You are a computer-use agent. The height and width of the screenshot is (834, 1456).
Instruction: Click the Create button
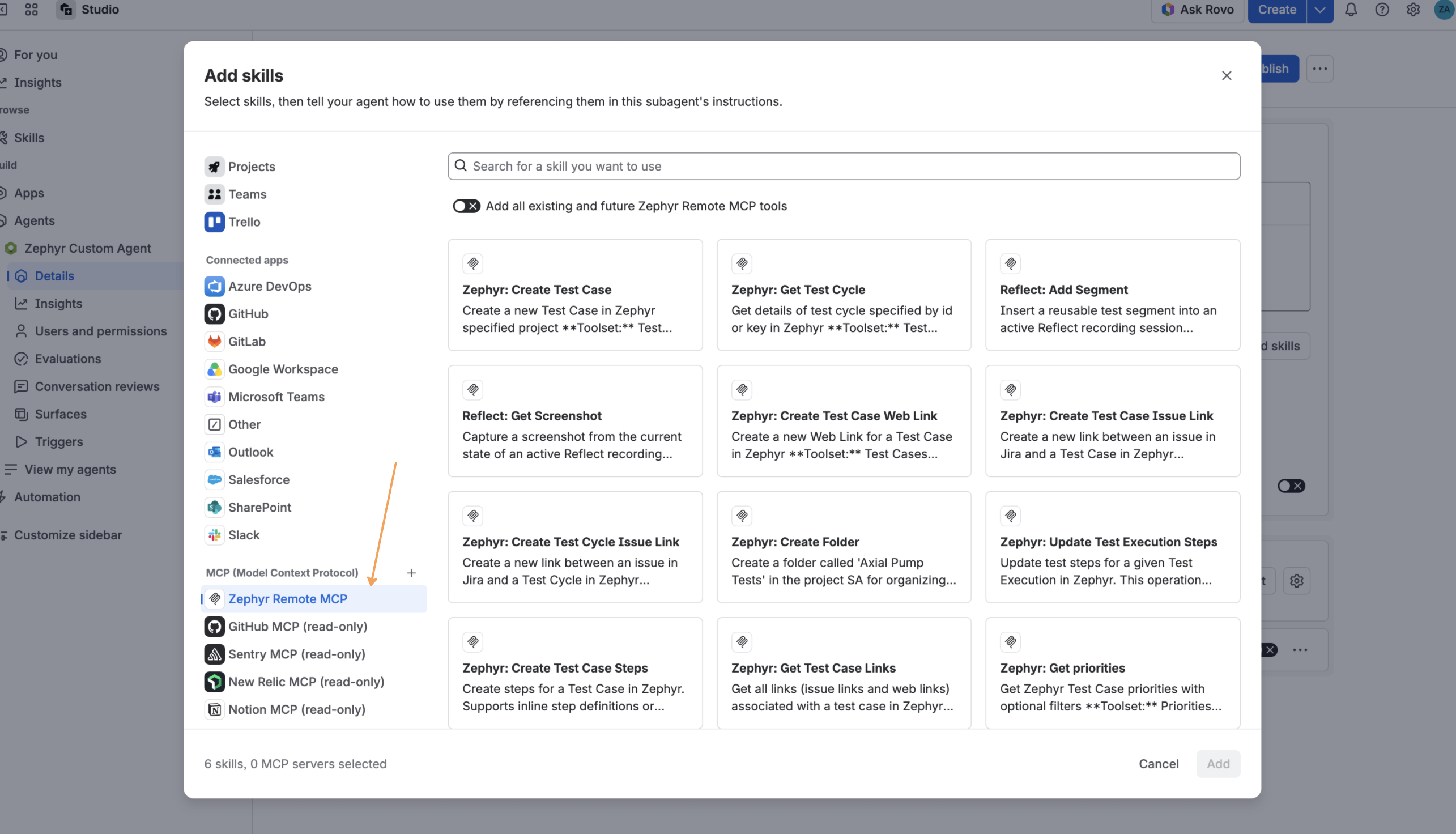tap(1277, 10)
